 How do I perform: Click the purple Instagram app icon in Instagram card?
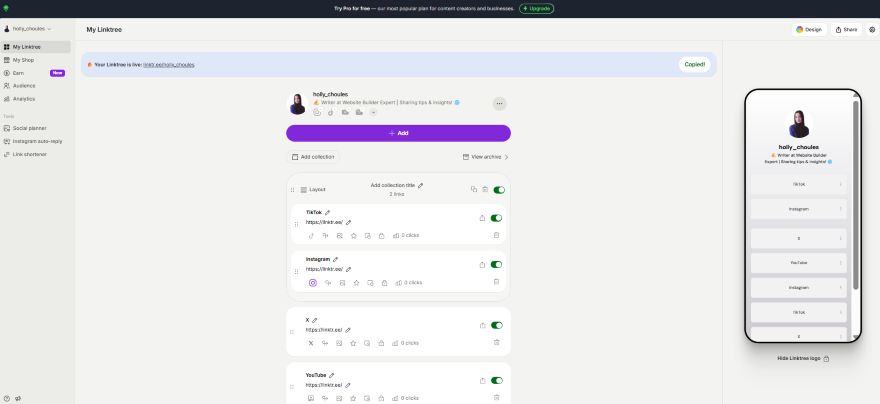tap(313, 283)
